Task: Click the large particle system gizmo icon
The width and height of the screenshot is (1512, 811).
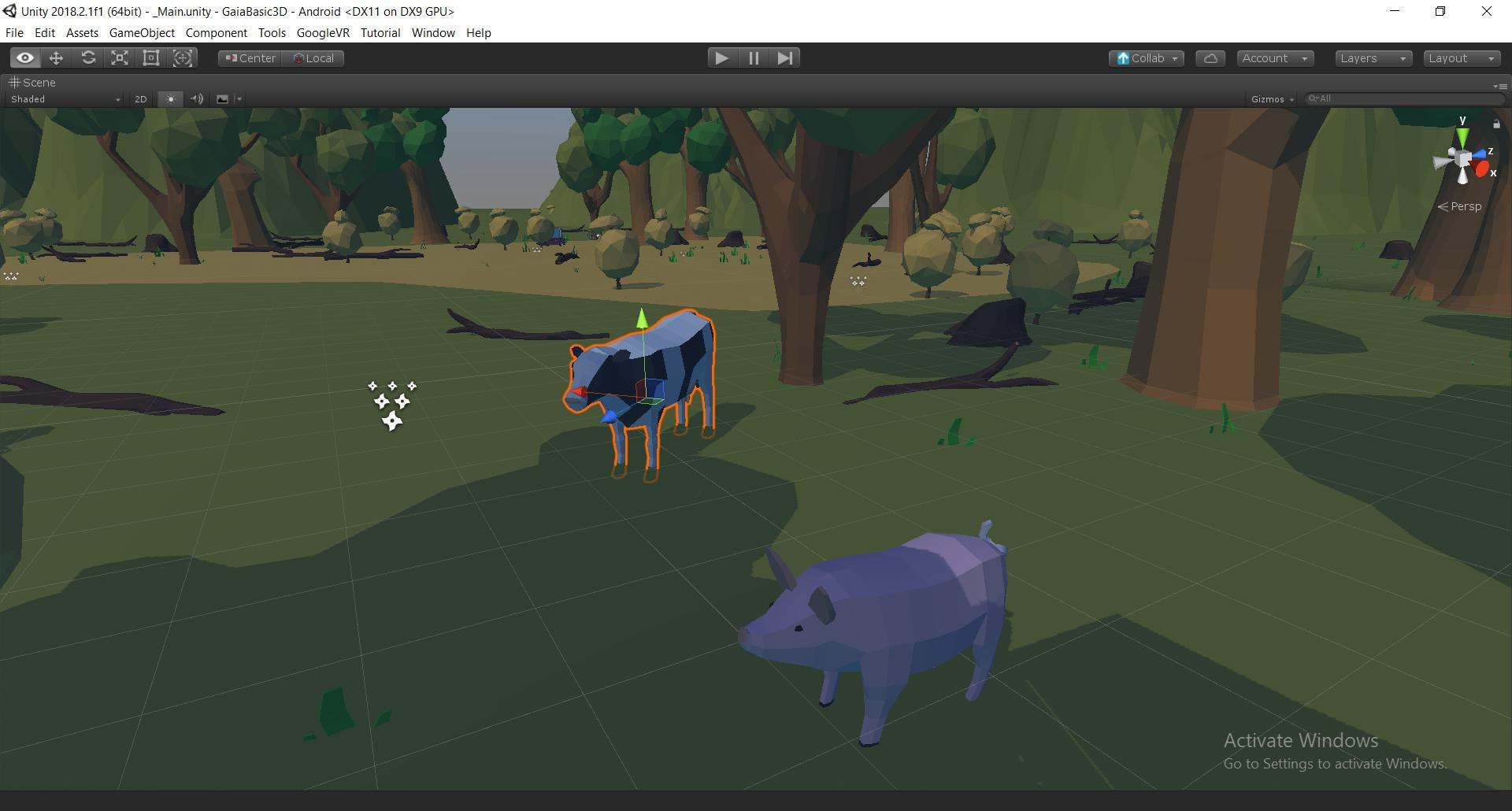Action: click(x=391, y=405)
